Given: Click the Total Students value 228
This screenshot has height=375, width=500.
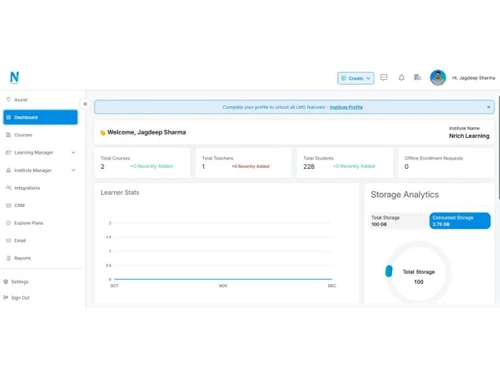Looking at the screenshot, I should tap(309, 166).
